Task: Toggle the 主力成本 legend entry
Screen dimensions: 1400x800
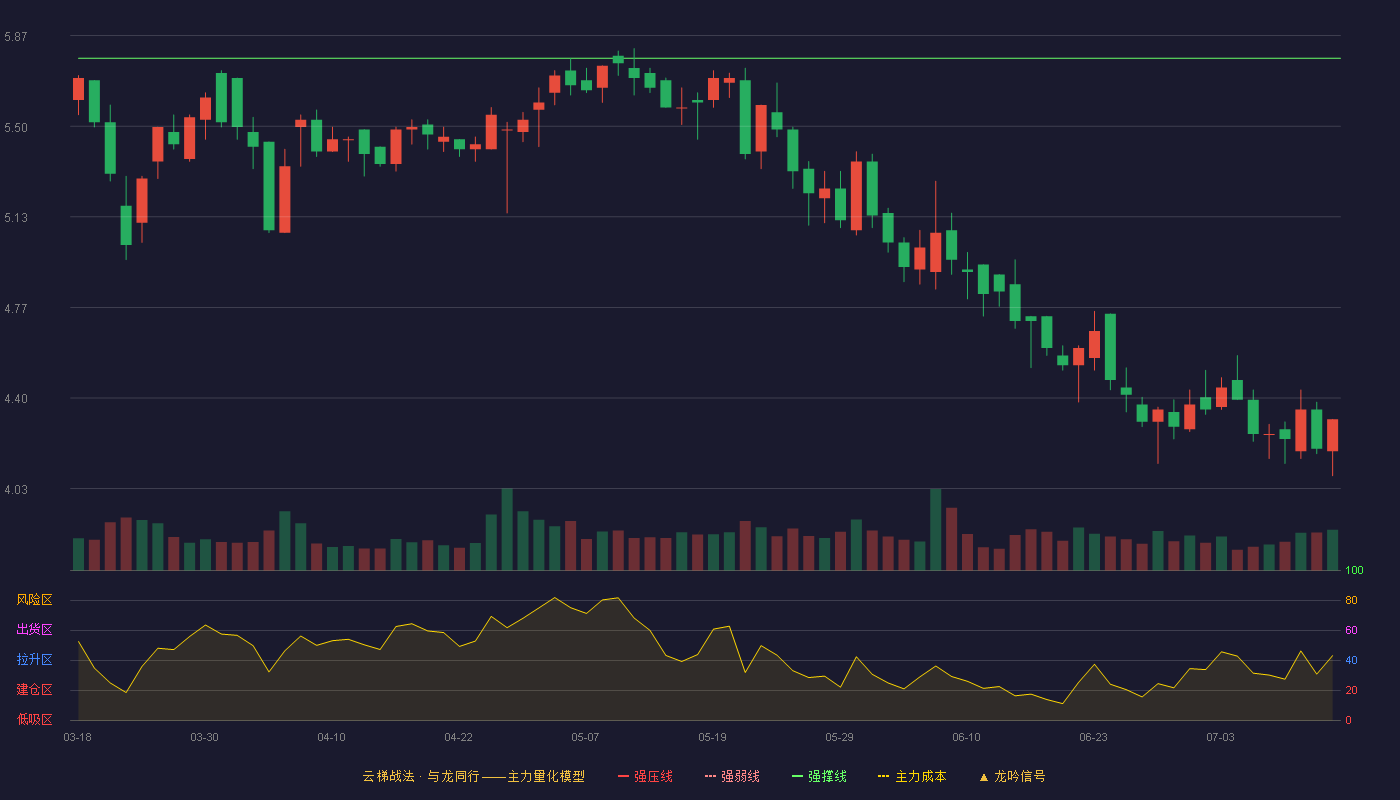Action: (x=912, y=776)
